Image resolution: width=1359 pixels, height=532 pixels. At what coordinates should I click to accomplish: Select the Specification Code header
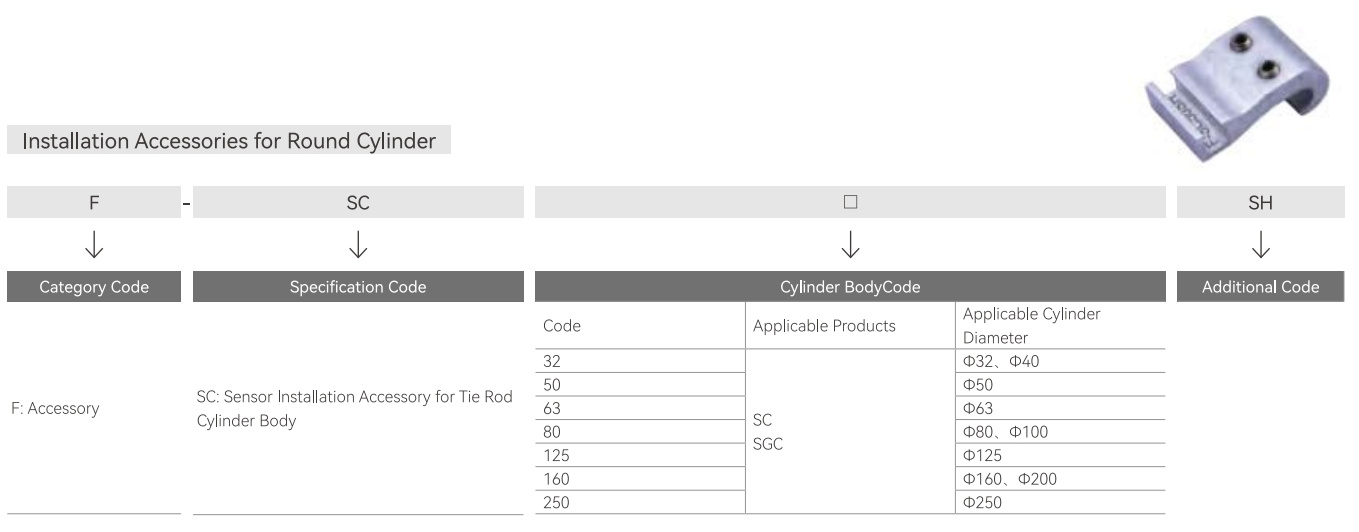(x=358, y=287)
